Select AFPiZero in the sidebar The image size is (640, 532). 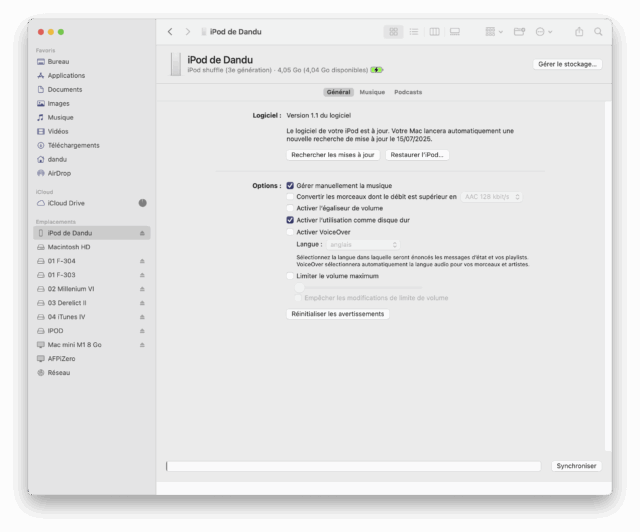coord(92,358)
